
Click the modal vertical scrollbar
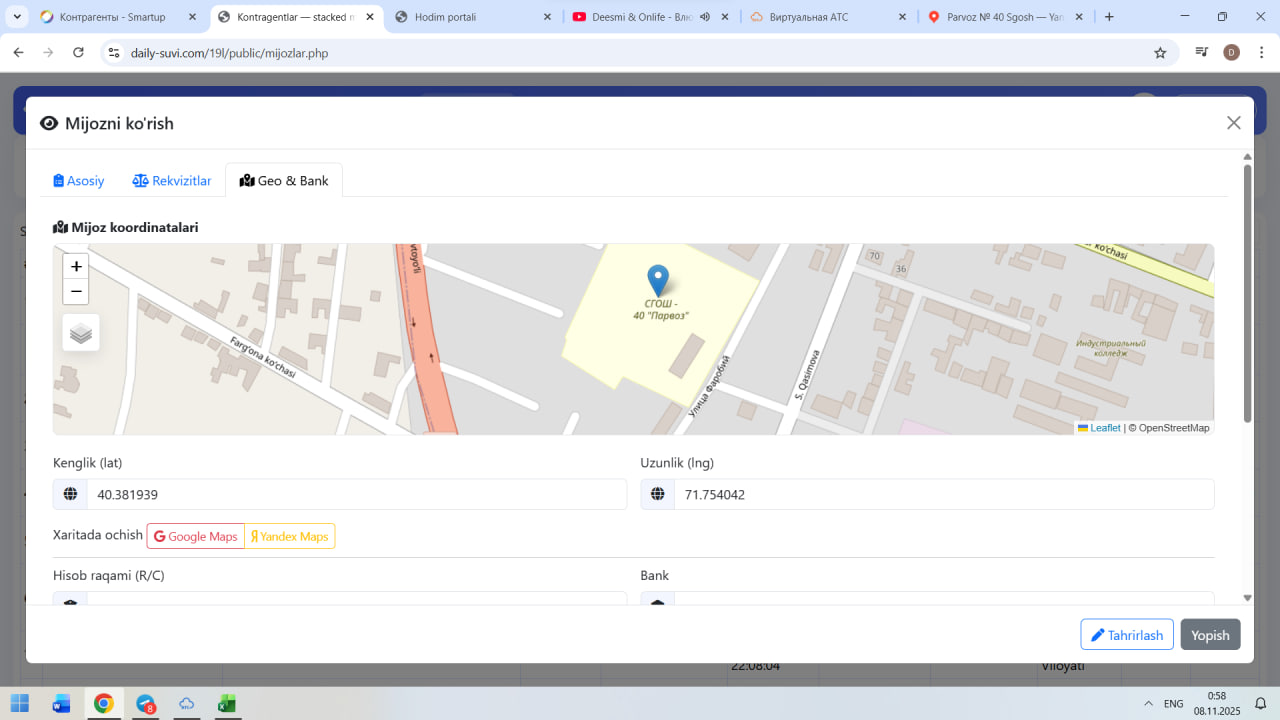(x=1247, y=290)
